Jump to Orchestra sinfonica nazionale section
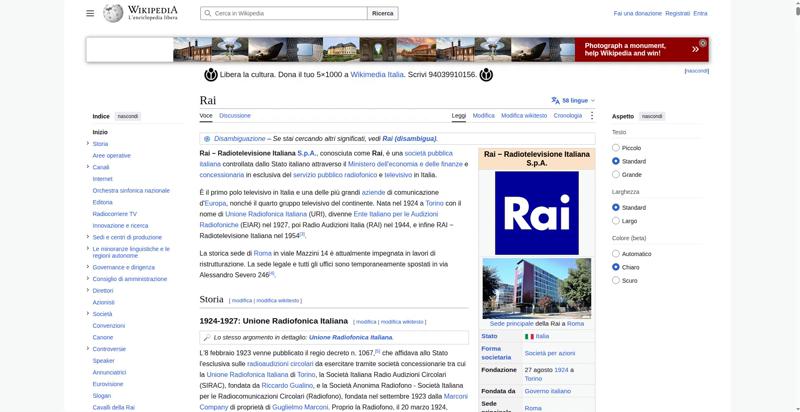Image resolution: width=800 pixels, height=412 pixels. click(x=131, y=191)
